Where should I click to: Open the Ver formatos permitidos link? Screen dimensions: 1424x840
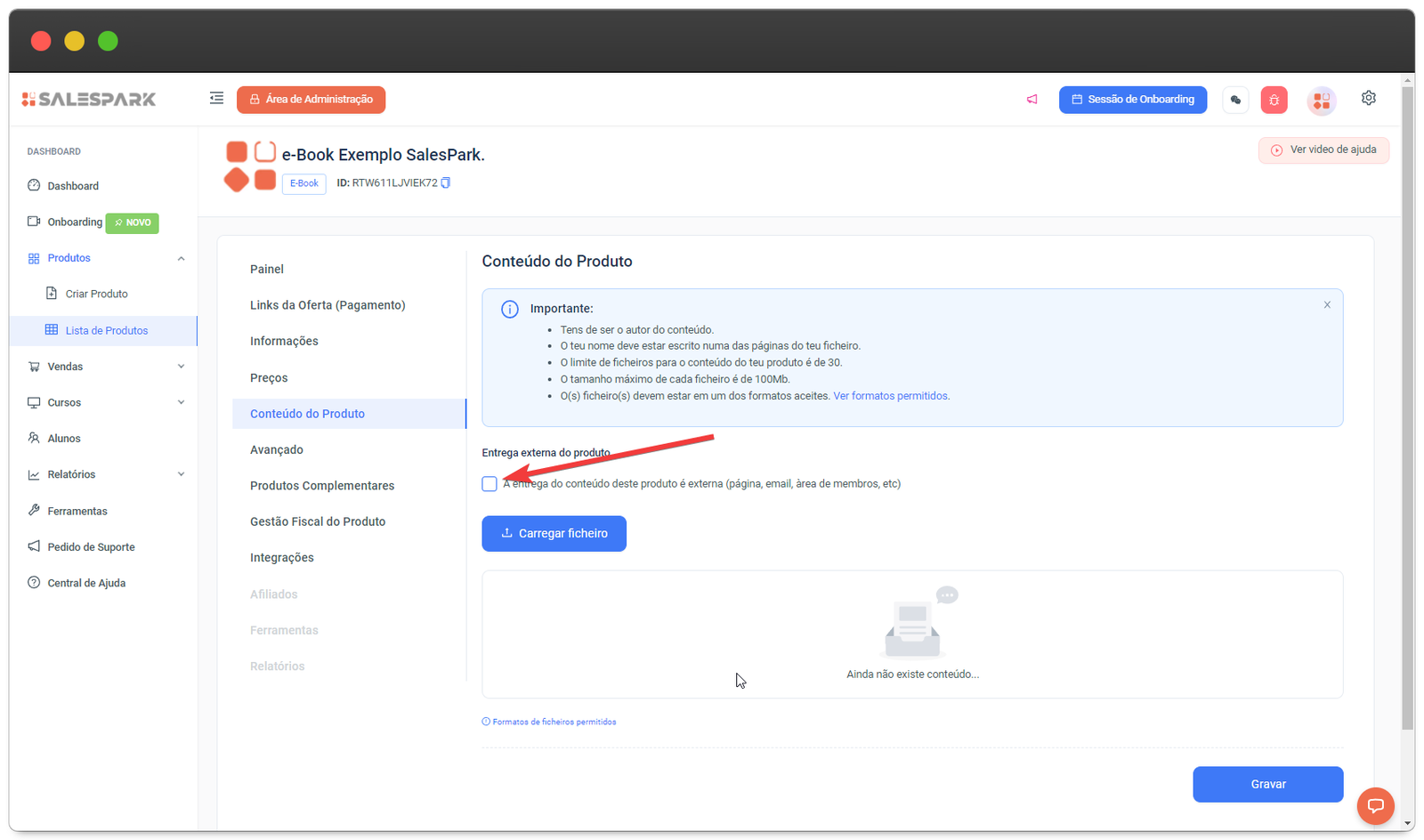coord(891,396)
